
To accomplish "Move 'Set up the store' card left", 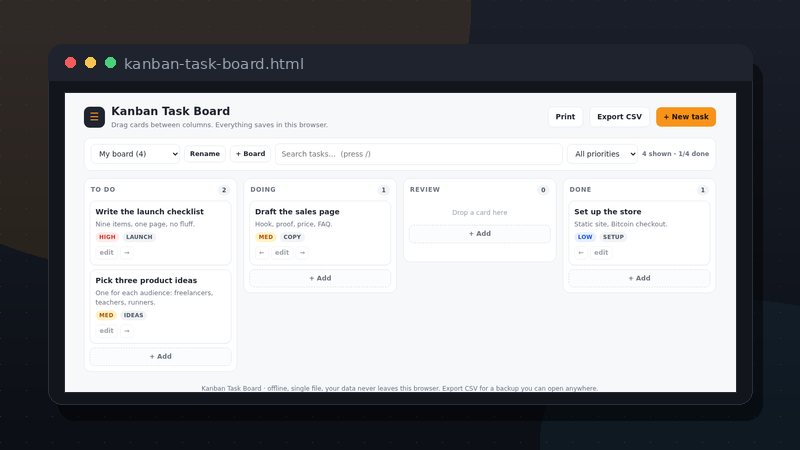I will [x=581, y=253].
